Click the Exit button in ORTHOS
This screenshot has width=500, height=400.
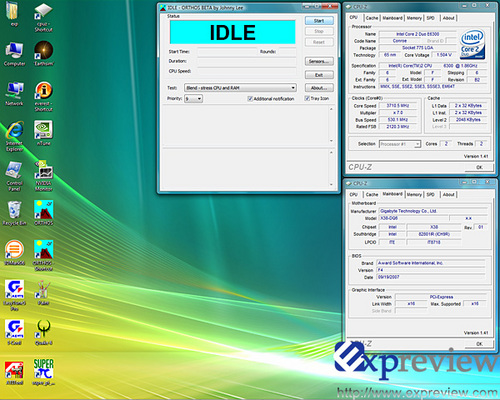click(319, 75)
